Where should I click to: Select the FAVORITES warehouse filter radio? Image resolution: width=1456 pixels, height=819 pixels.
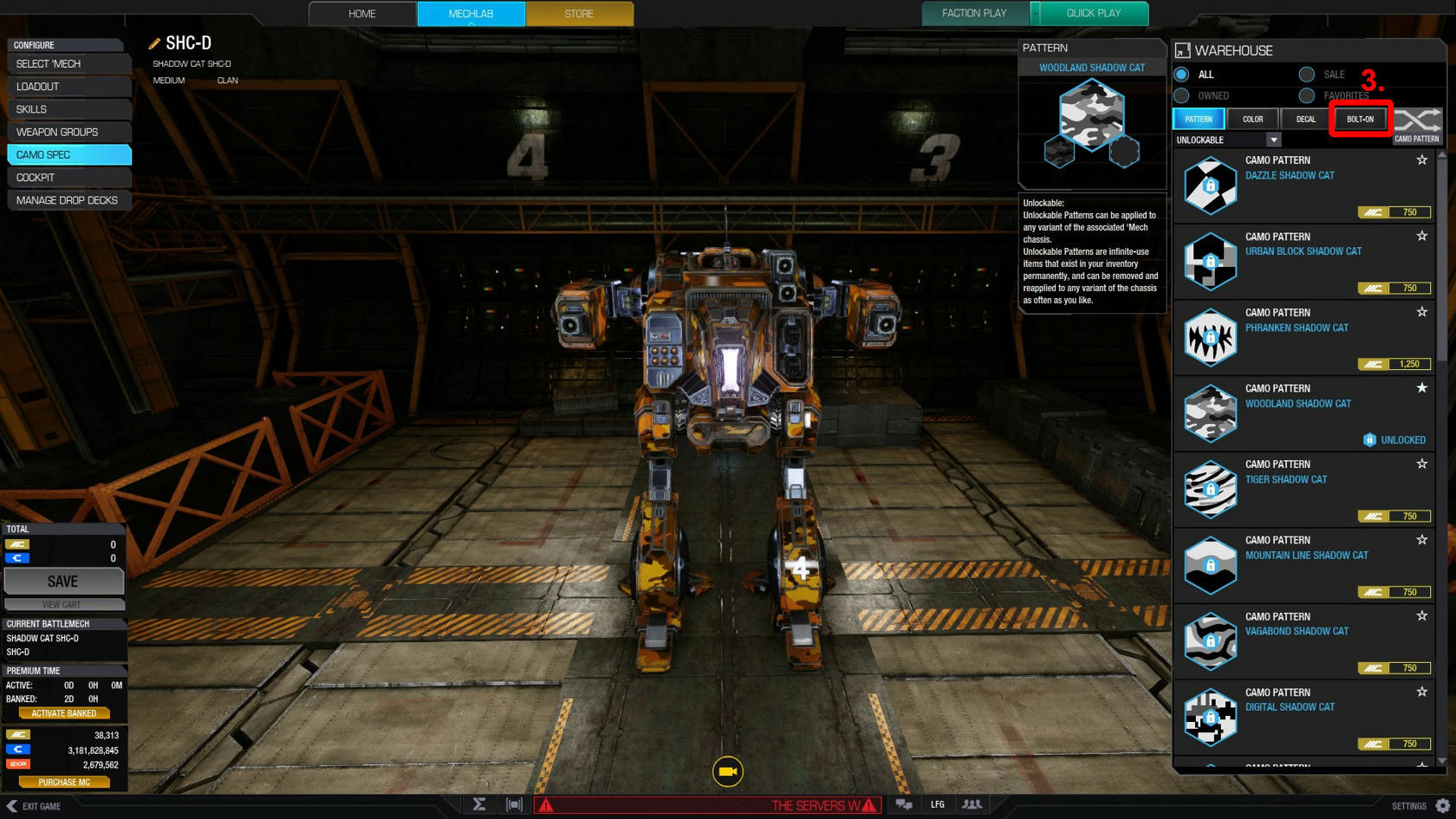tap(1307, 95)
